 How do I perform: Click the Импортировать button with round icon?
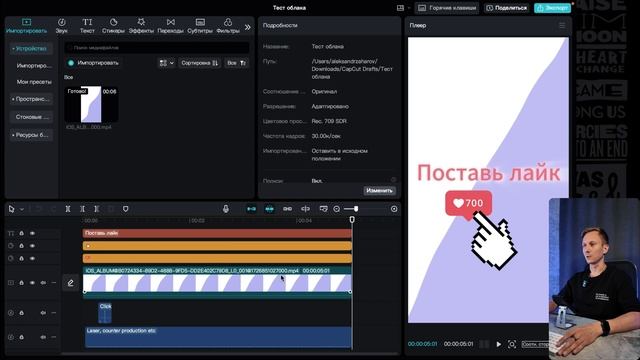click(93, 63)
